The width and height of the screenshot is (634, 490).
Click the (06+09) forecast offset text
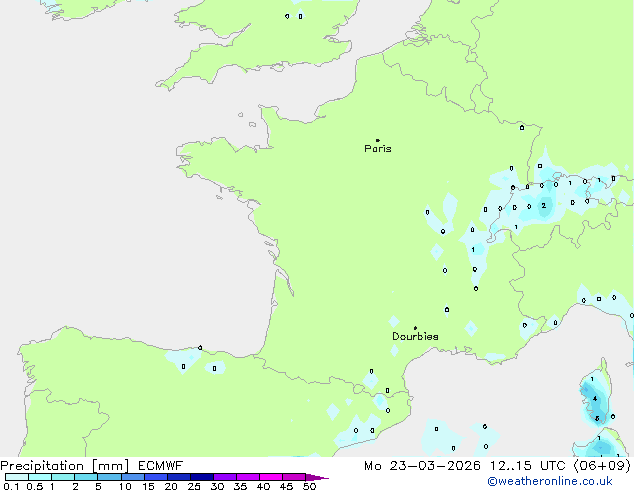tap(600, 465)
